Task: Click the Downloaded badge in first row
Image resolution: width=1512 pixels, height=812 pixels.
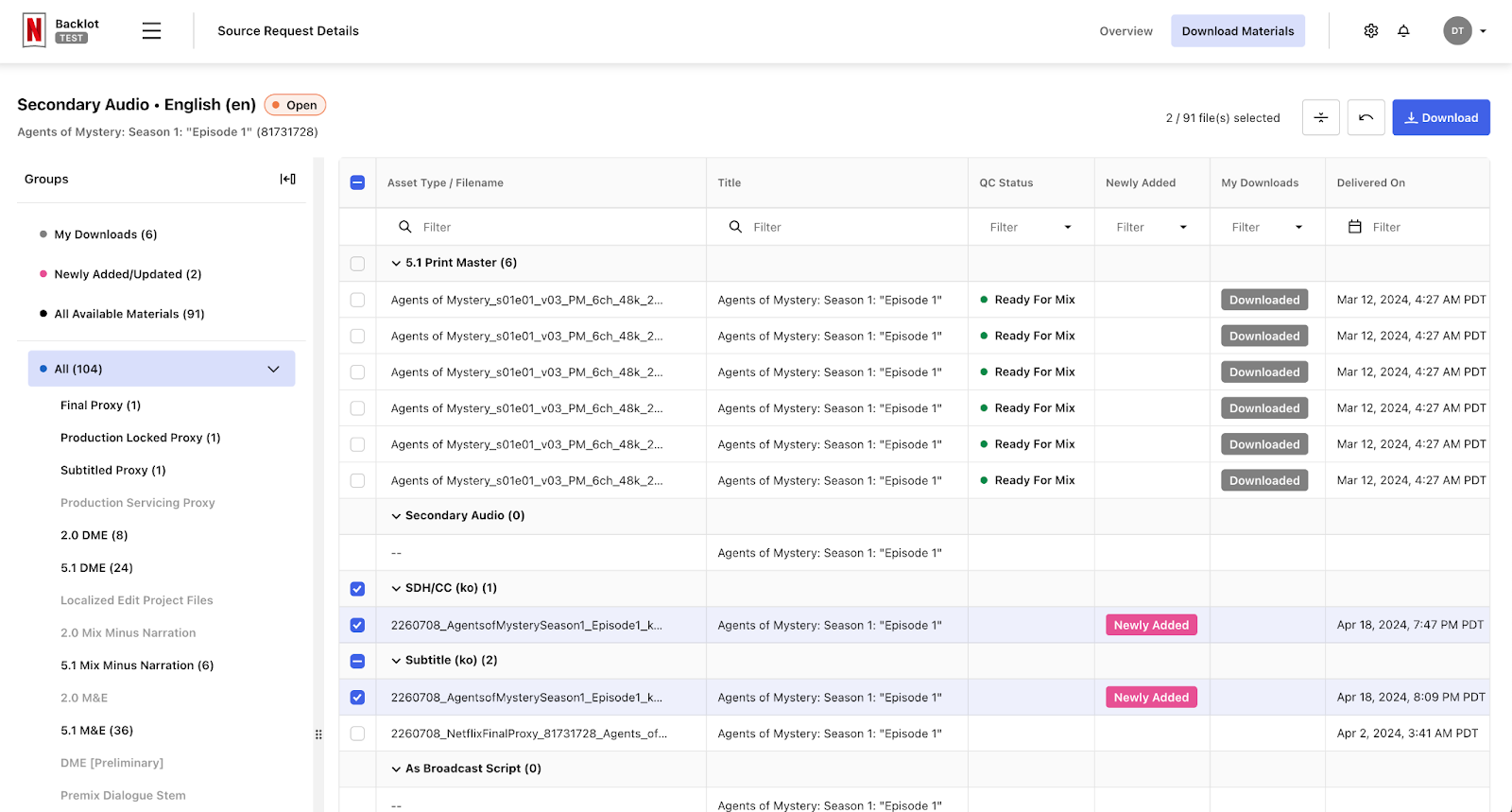Action: (x=1264, y=300)
